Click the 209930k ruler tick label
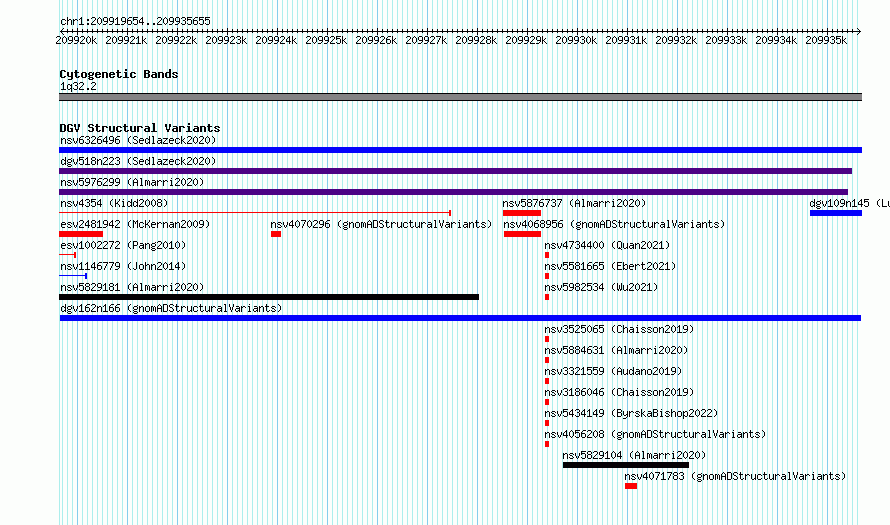The width and height of the screenshot is (890, 525). point(576,40)
